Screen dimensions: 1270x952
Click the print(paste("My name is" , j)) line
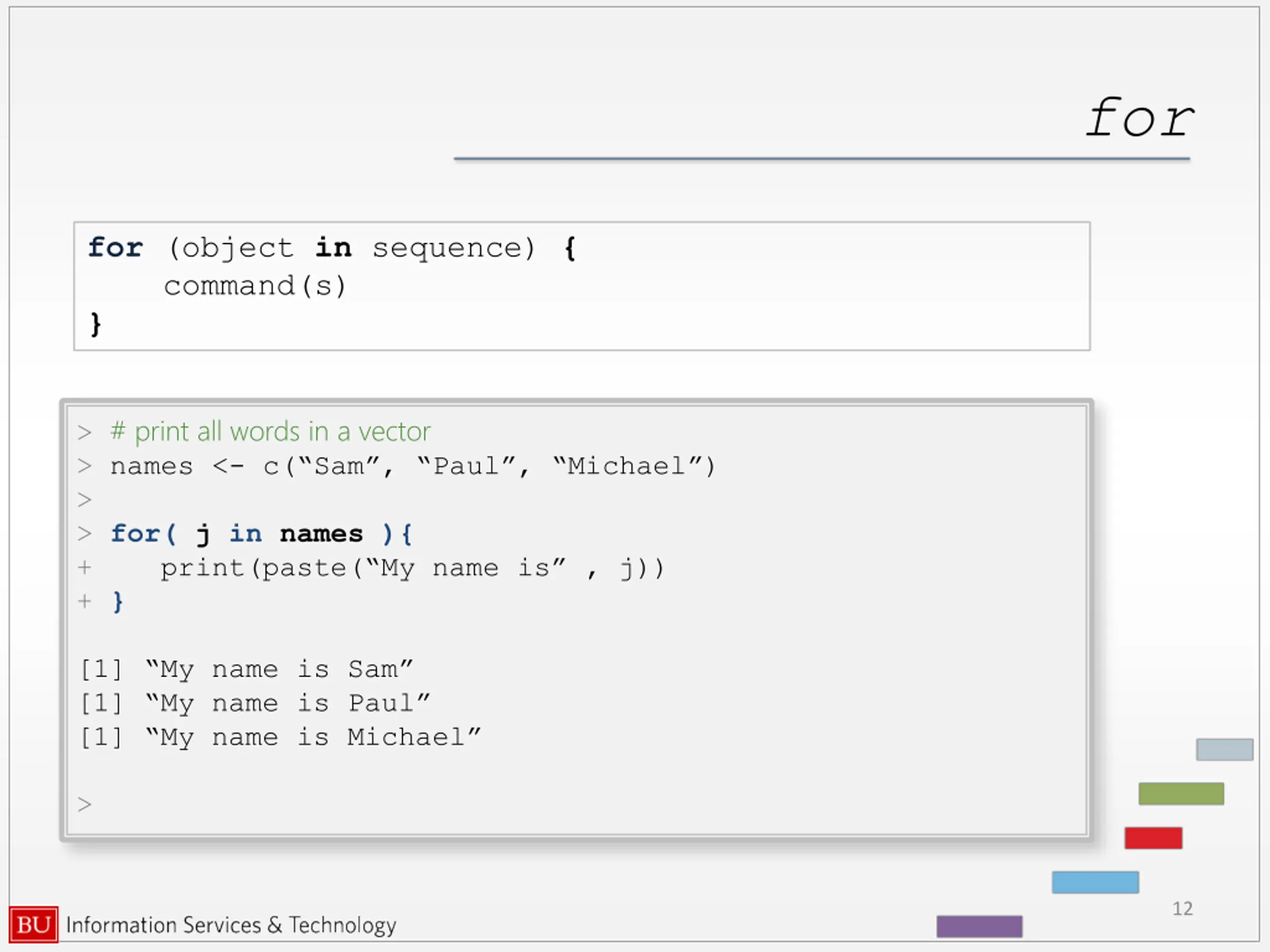(412, 568)
